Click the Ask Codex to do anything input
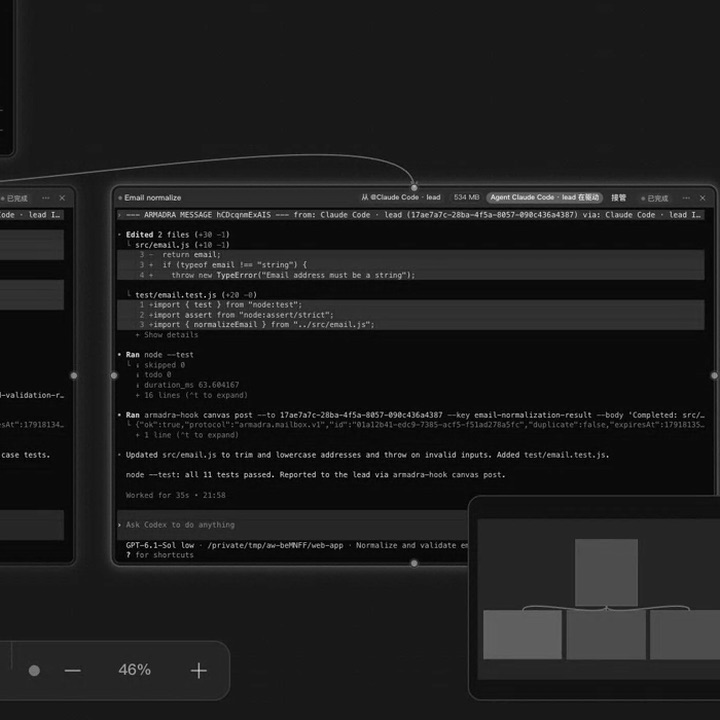Screen dimensions: 720x720 pos(292,524)
